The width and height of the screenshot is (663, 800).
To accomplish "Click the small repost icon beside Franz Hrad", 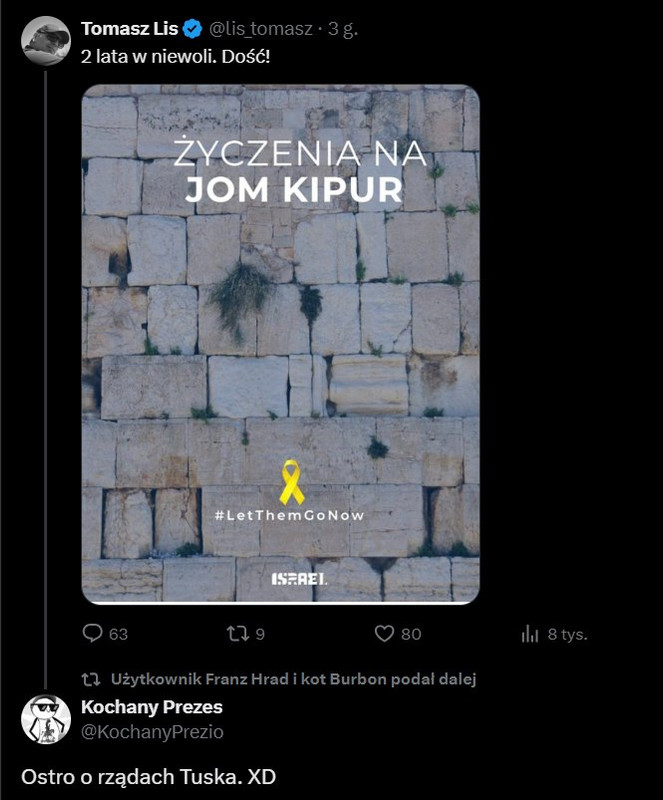I will [91, 679].
